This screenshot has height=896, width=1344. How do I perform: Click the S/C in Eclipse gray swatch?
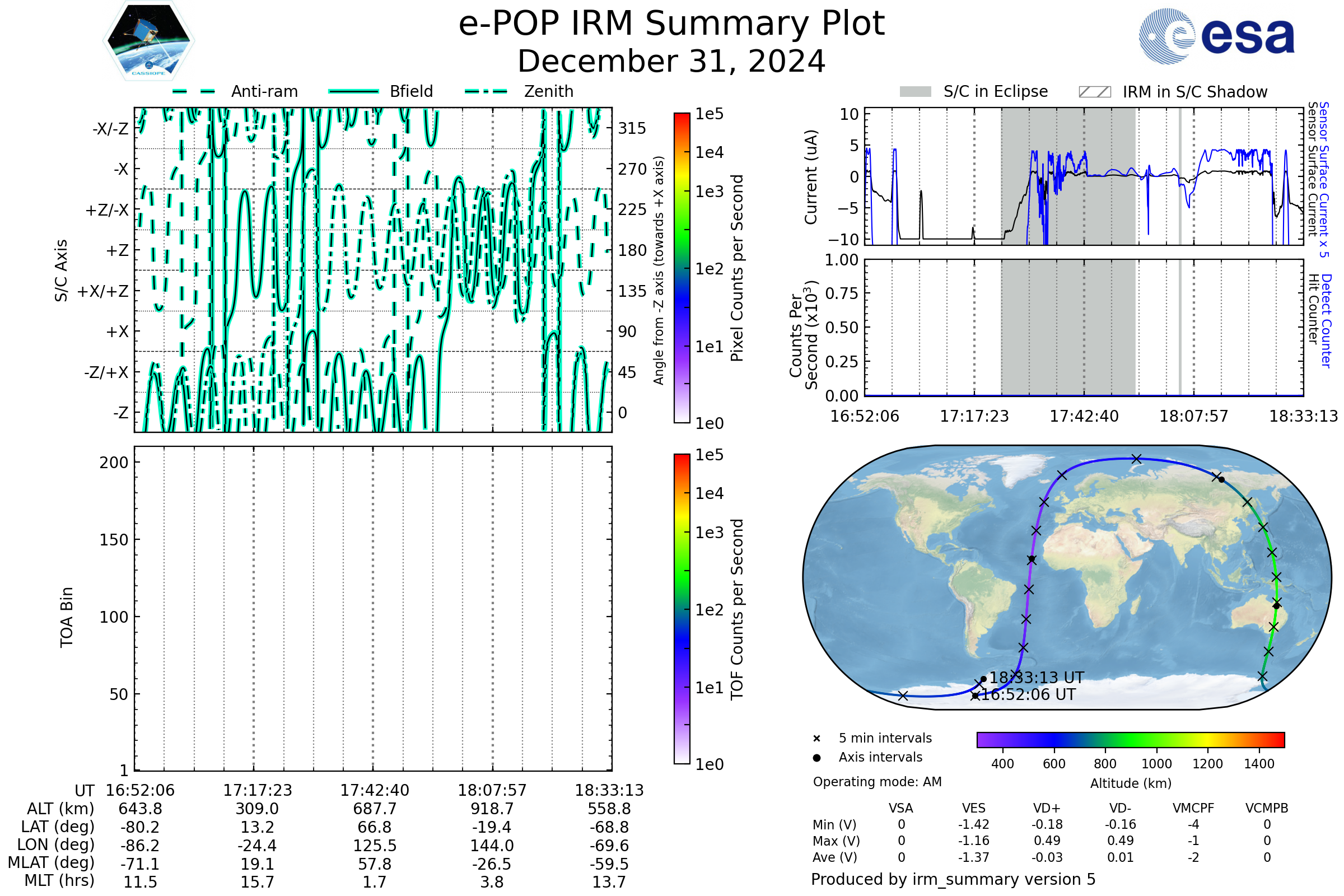pyautogui.click(x=916, y=92)
